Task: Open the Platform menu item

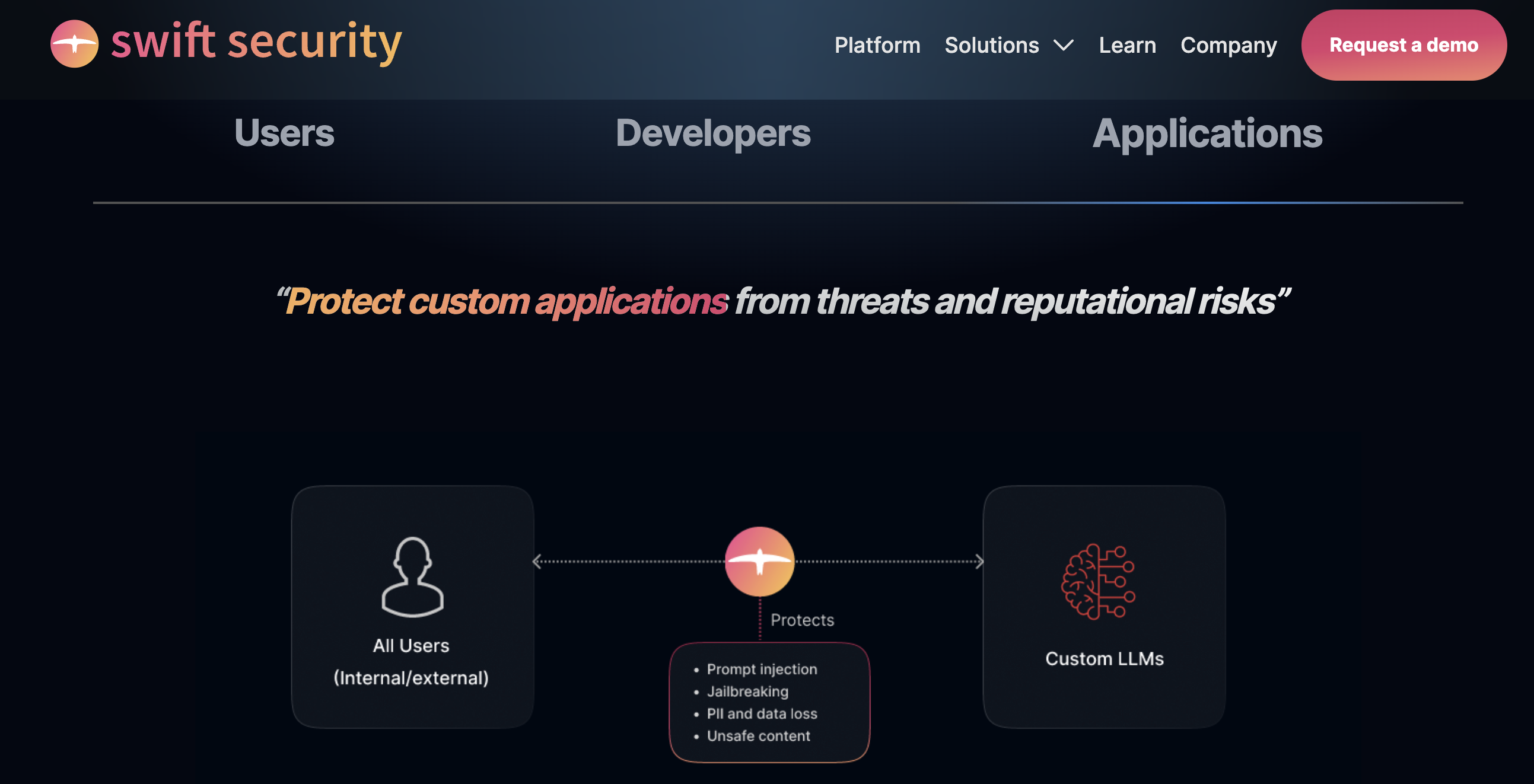Action: (x=877, y=45)
